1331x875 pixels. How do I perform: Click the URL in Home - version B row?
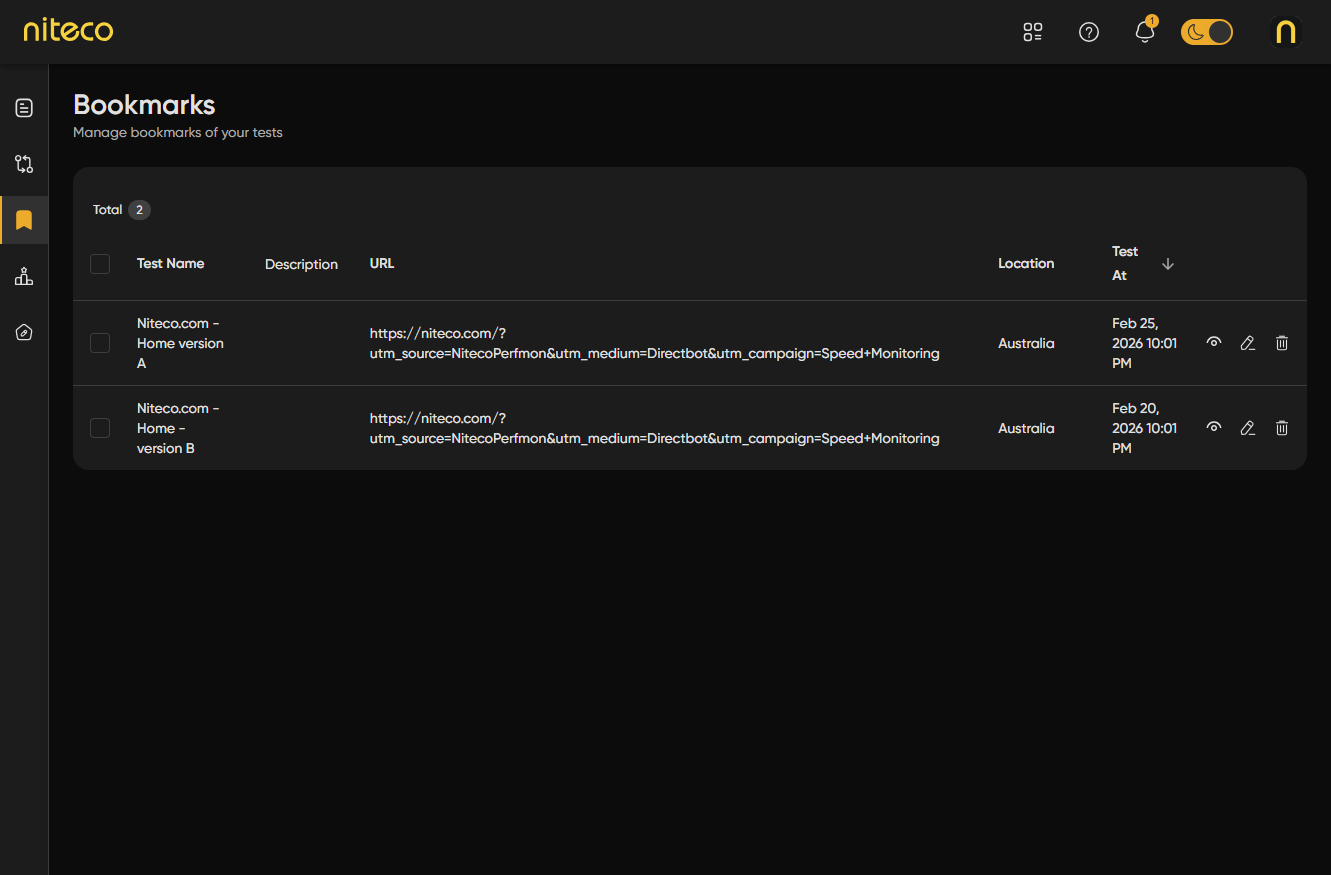[655, 428]
